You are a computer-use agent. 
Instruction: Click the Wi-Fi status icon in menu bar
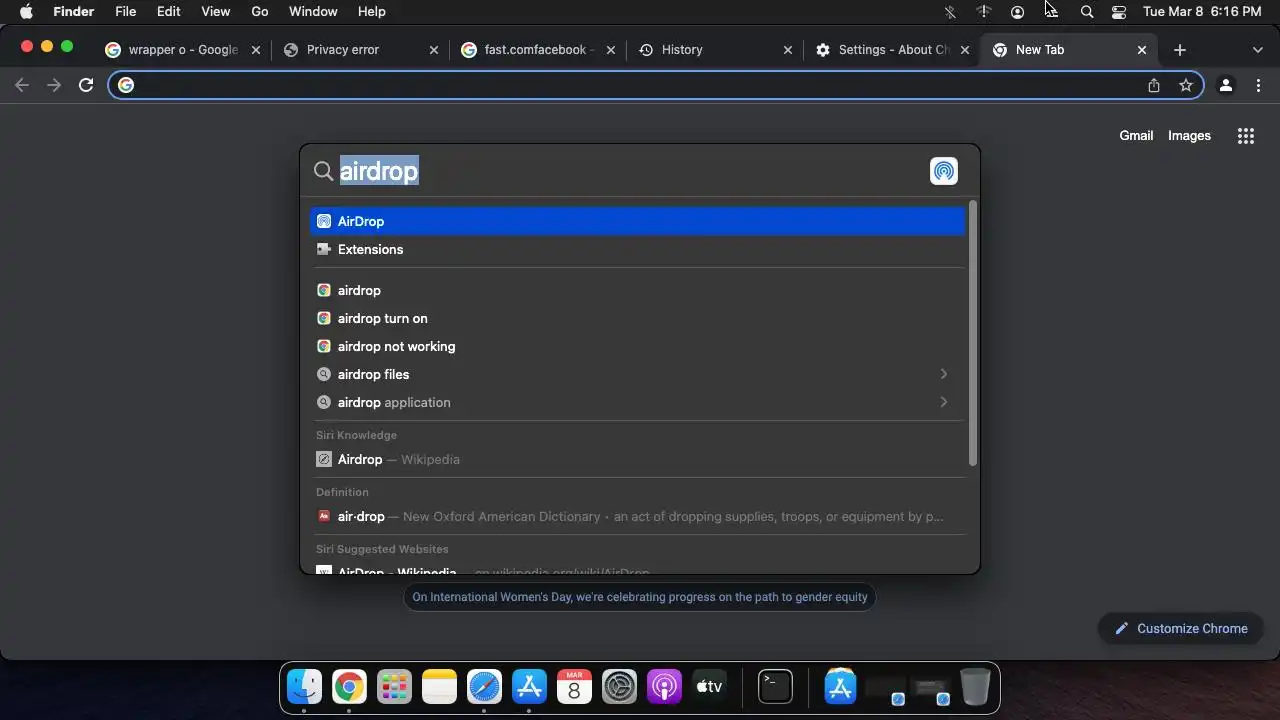pos(984,12)
